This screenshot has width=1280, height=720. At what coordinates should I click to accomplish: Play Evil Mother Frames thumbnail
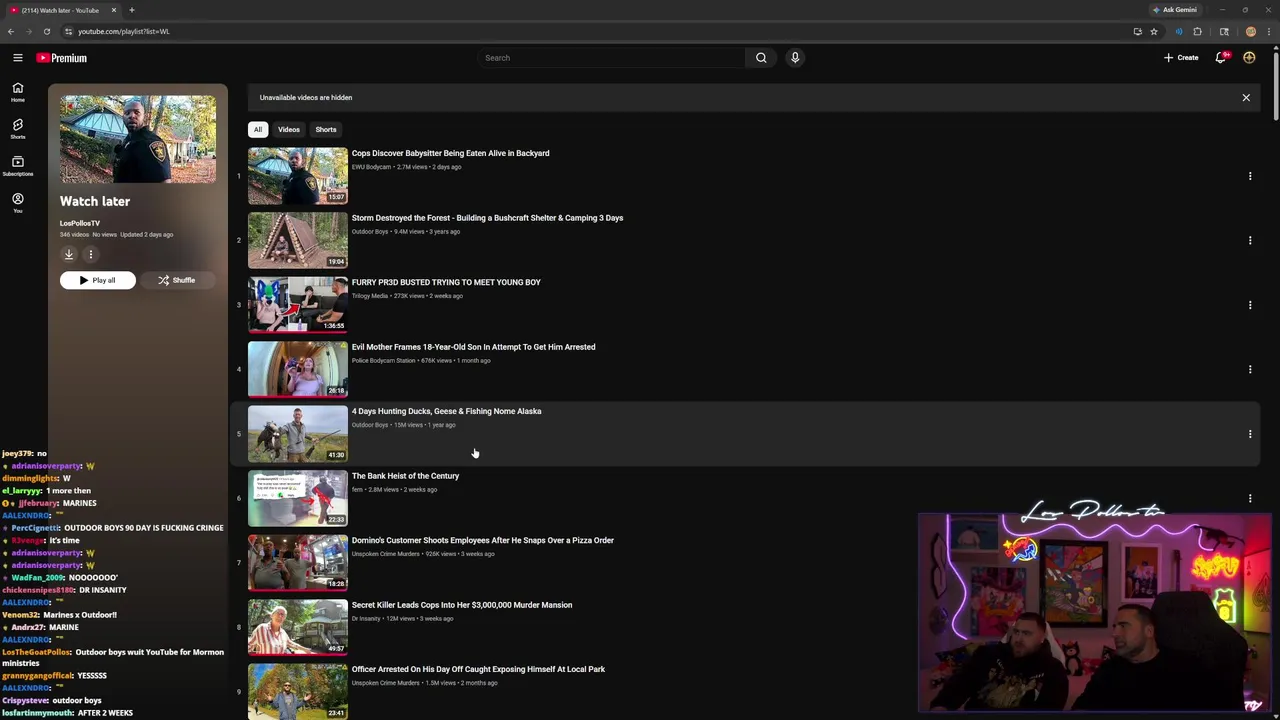[x=298, y=369]
